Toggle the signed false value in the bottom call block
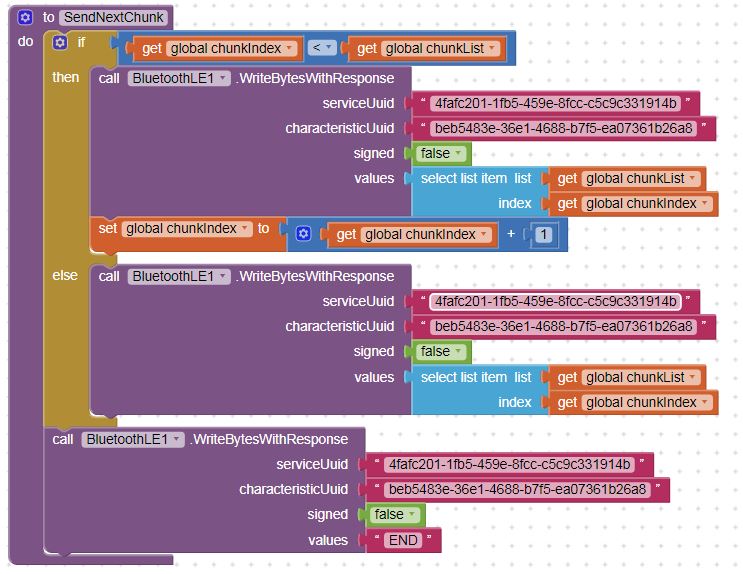The image size is (743, 574). point(395,514)
